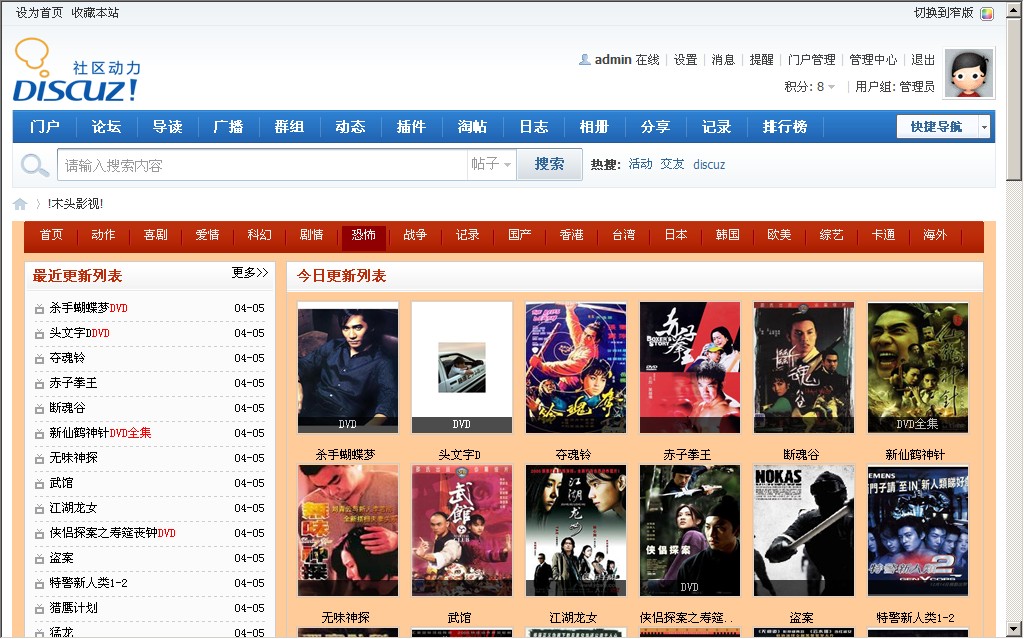This screenshot has width=1024, height=639.
Task: Open the 设置 link
Action: tap(686, 60)
